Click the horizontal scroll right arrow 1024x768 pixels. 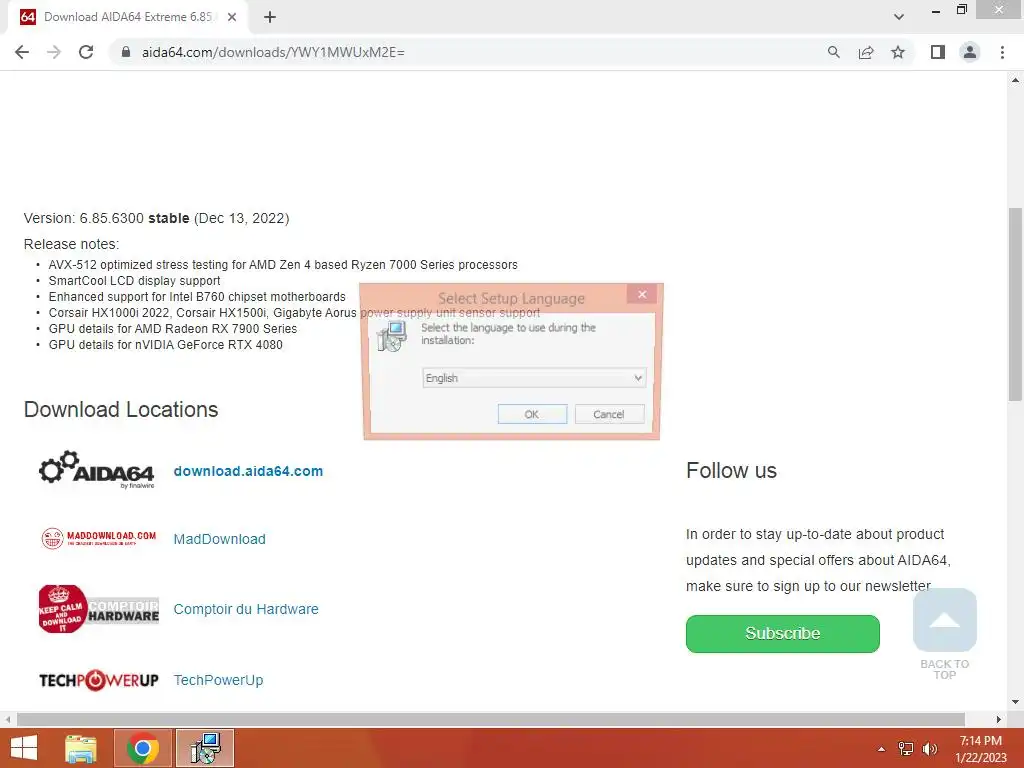(x=999, y=719)
